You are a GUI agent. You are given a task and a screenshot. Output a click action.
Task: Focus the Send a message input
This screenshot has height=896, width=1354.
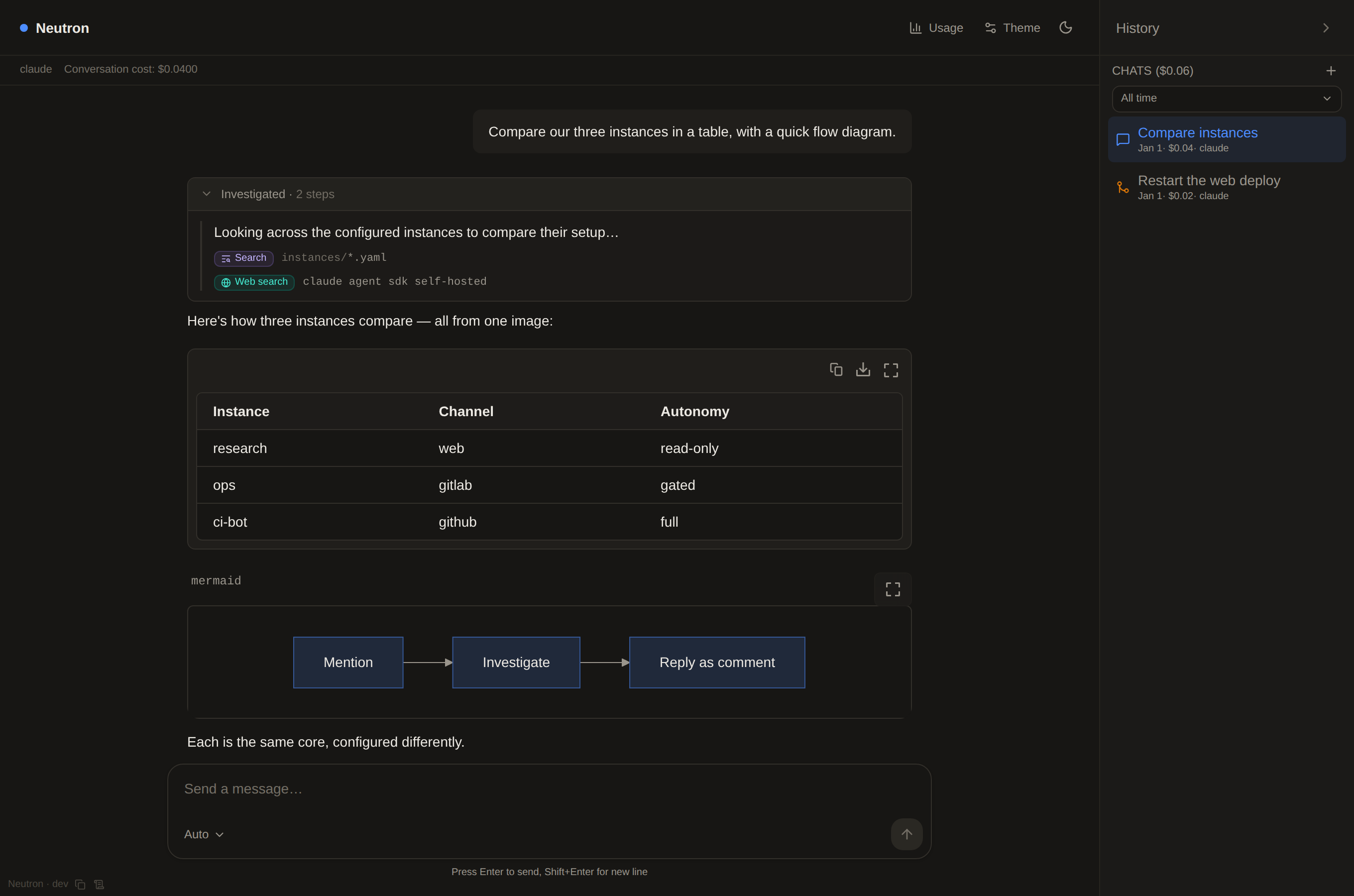pos(549,789)
